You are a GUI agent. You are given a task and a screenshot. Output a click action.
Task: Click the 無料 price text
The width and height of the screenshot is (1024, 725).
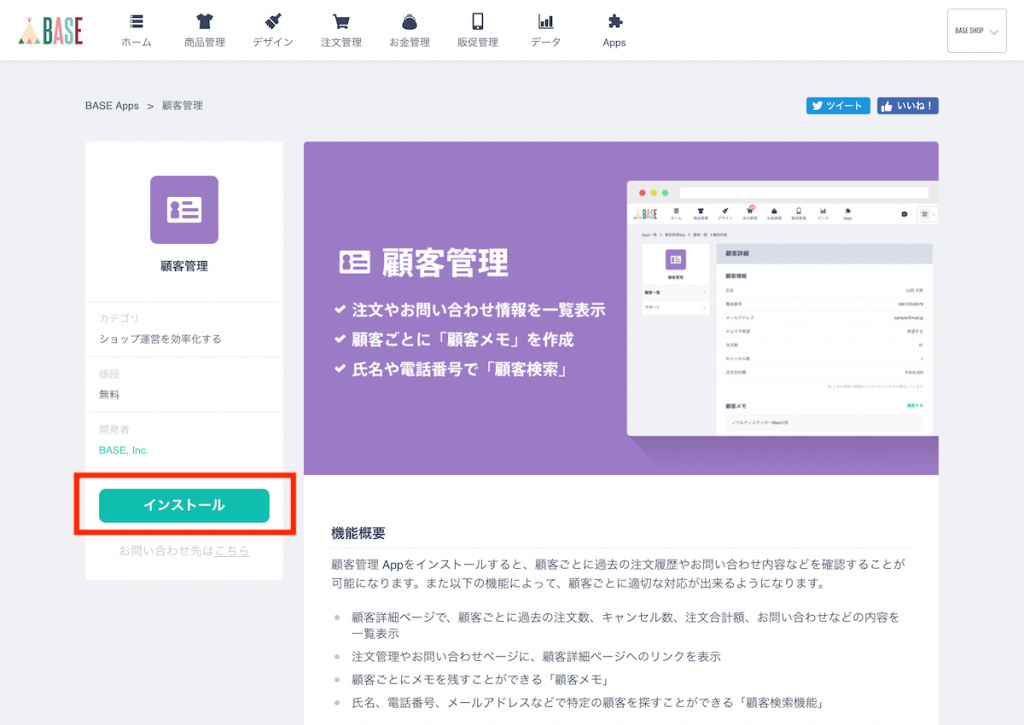tap(109, 395)
